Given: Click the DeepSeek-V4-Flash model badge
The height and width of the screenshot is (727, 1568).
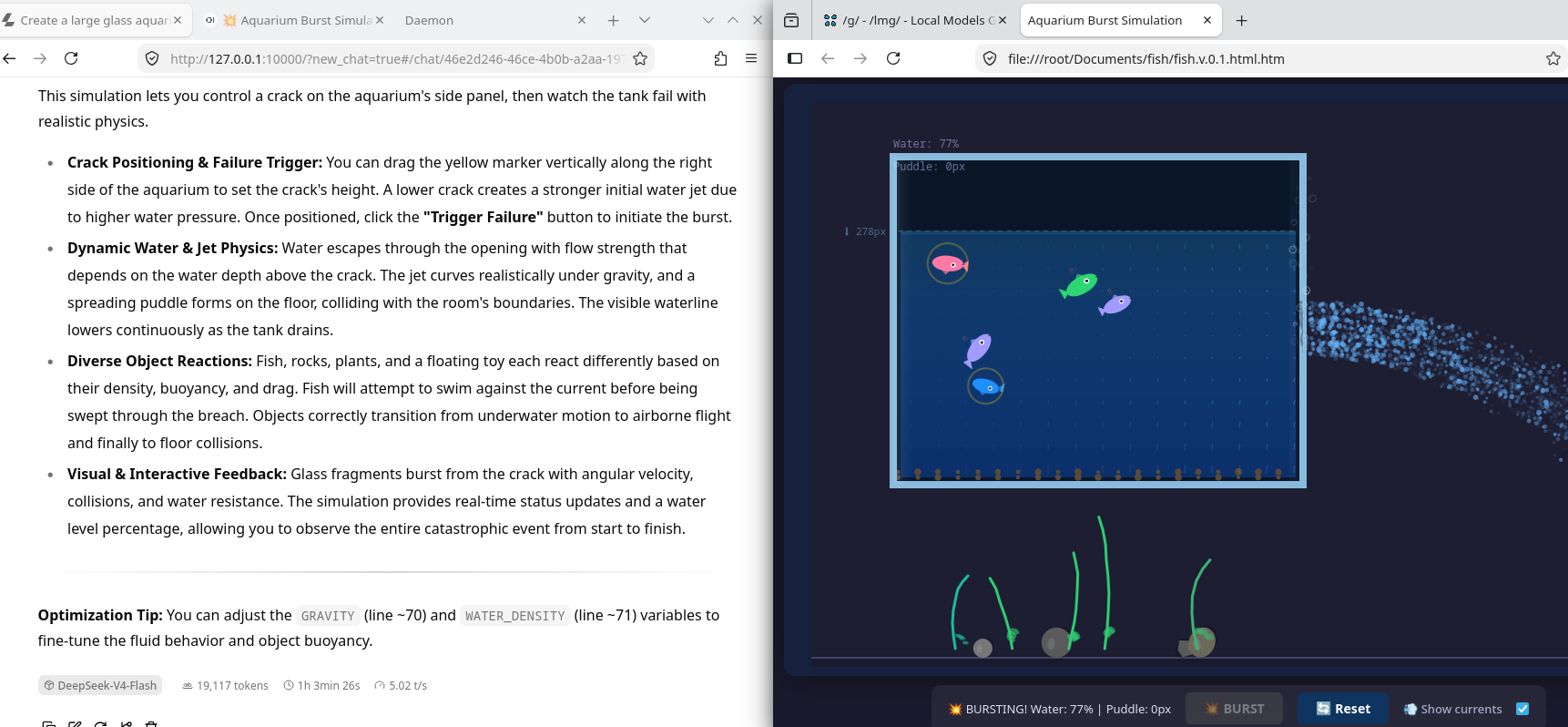Looking at the screenshot, I should (100, 685).
